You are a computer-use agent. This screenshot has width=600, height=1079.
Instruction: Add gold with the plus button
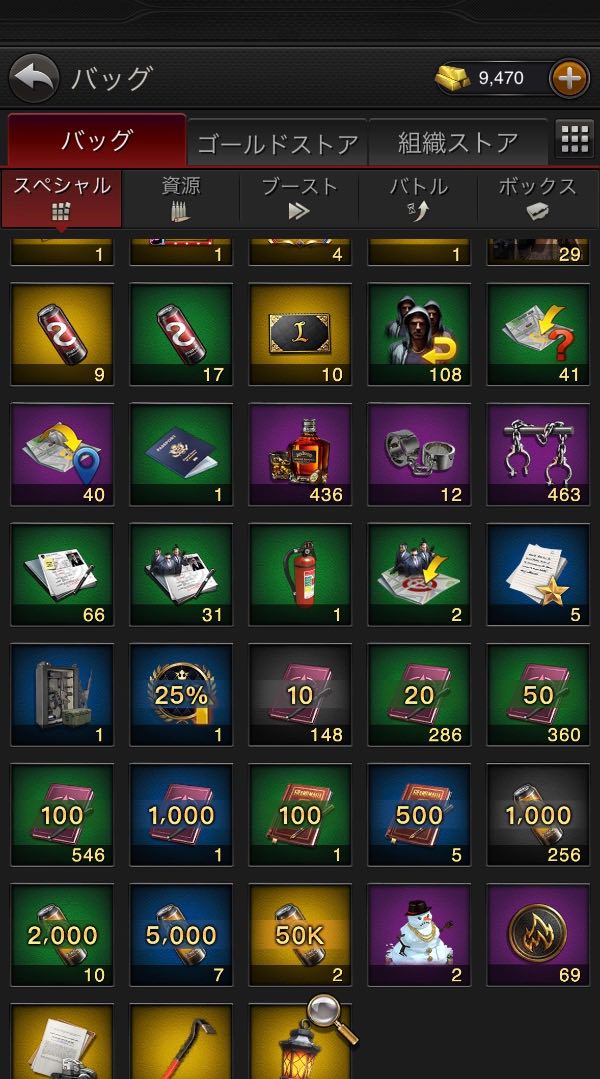pos(569,78)
